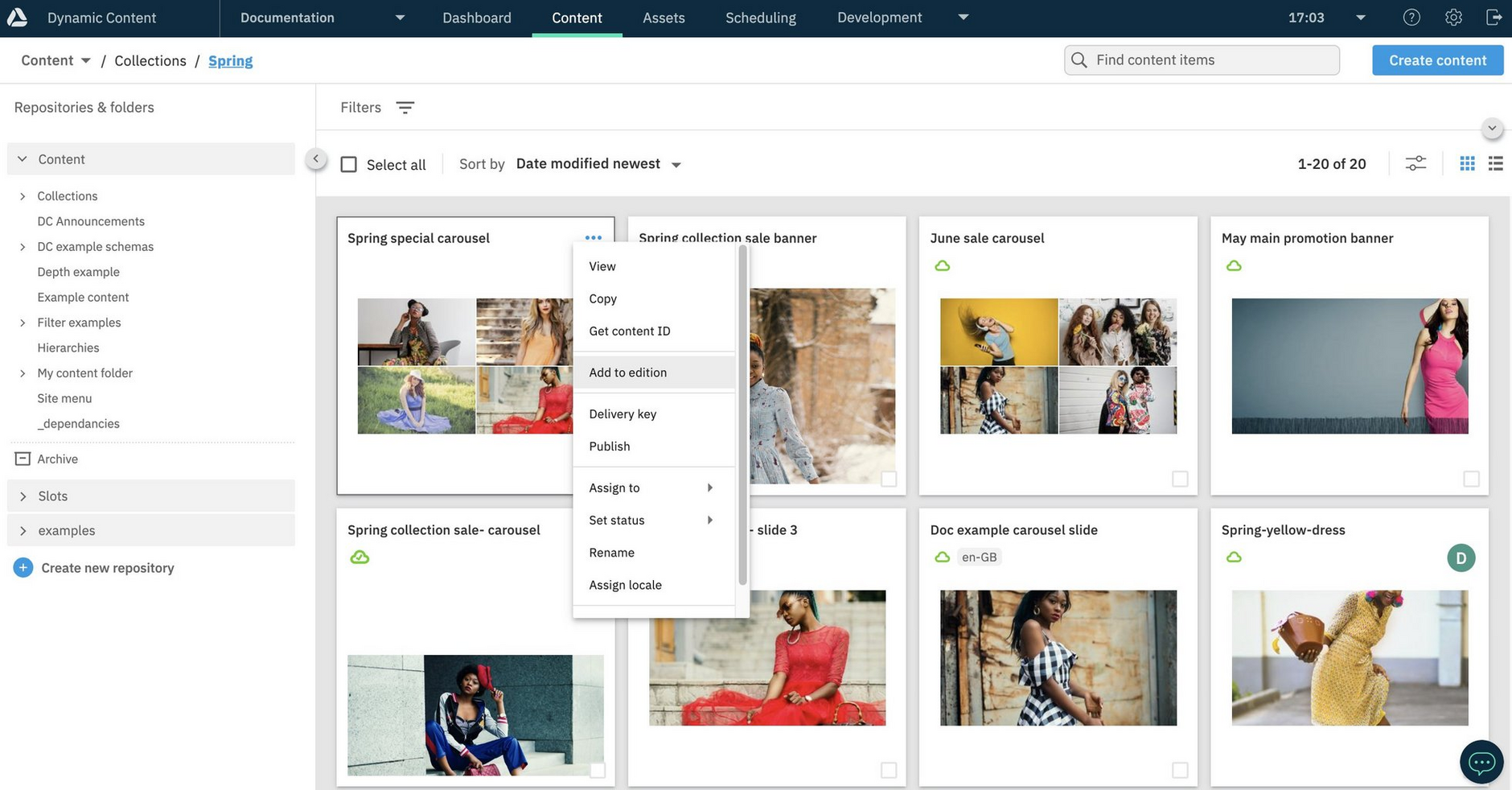Switch to list view

pyautogui.click(x=1495, y=164)
